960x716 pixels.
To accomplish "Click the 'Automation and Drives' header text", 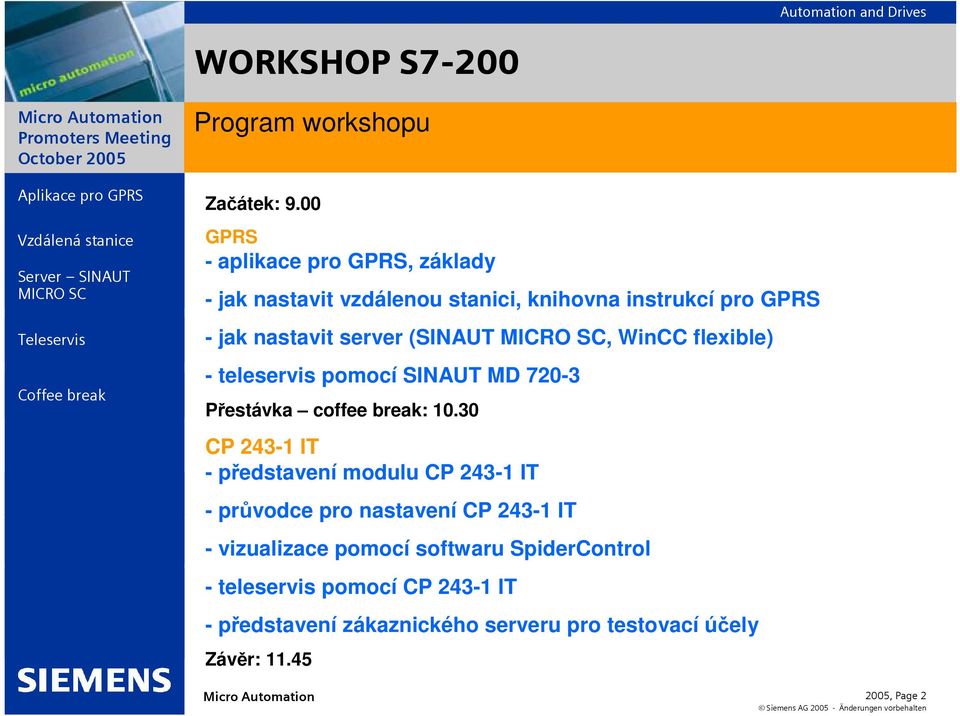I will (853, 12).
